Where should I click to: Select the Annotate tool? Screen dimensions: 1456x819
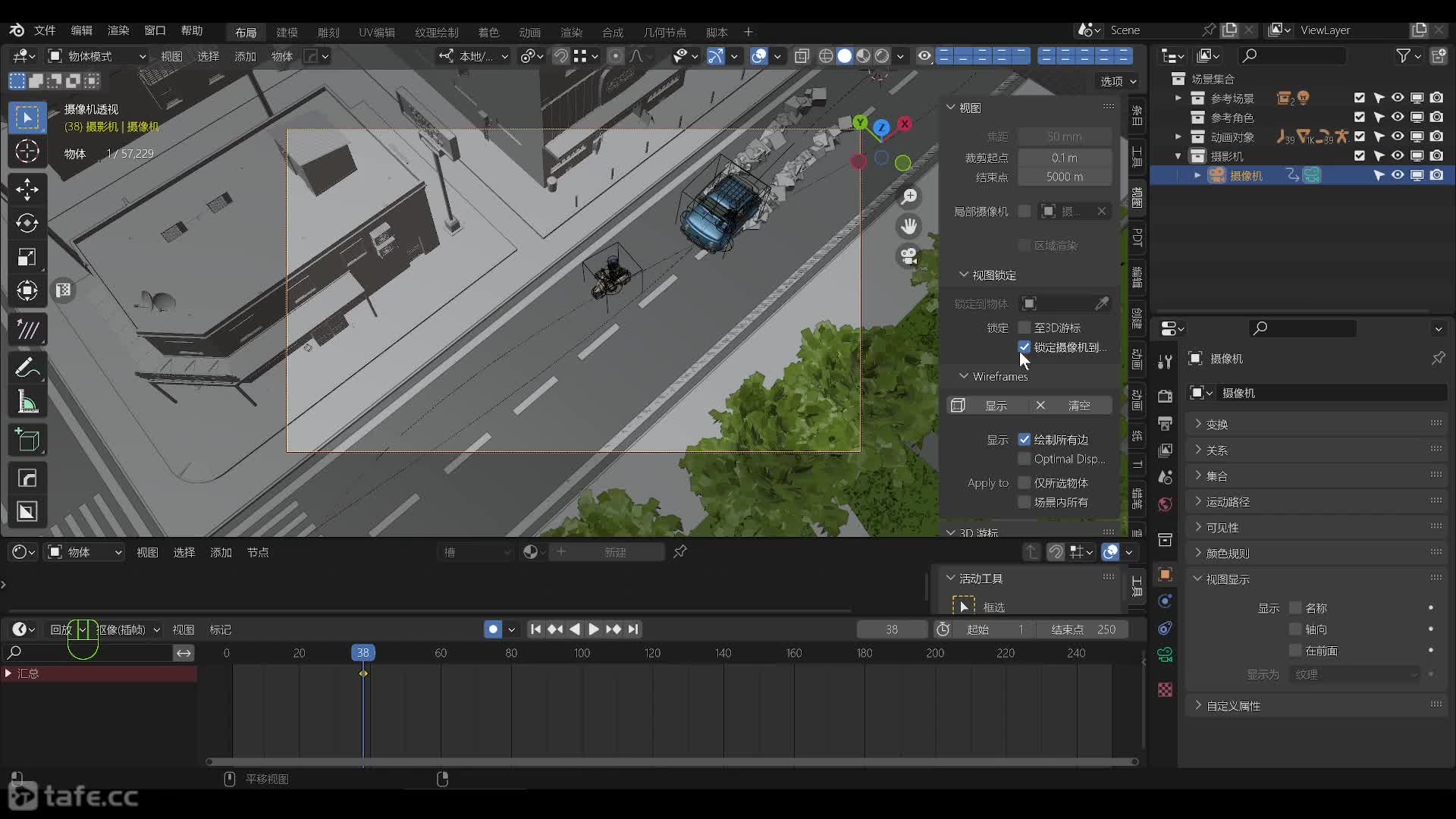click(x=27, y=368)
